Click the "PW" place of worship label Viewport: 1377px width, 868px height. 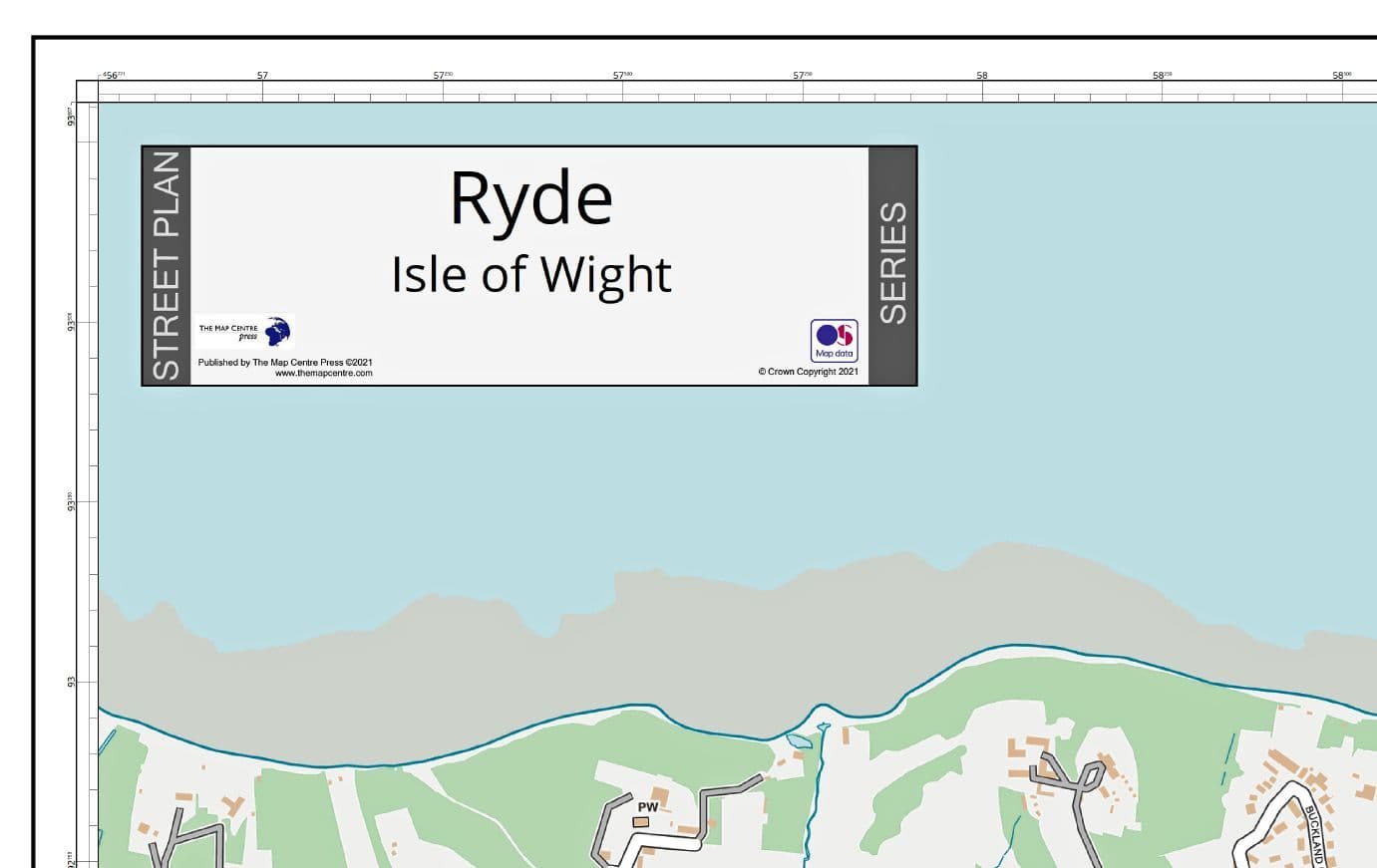(648, 806)
